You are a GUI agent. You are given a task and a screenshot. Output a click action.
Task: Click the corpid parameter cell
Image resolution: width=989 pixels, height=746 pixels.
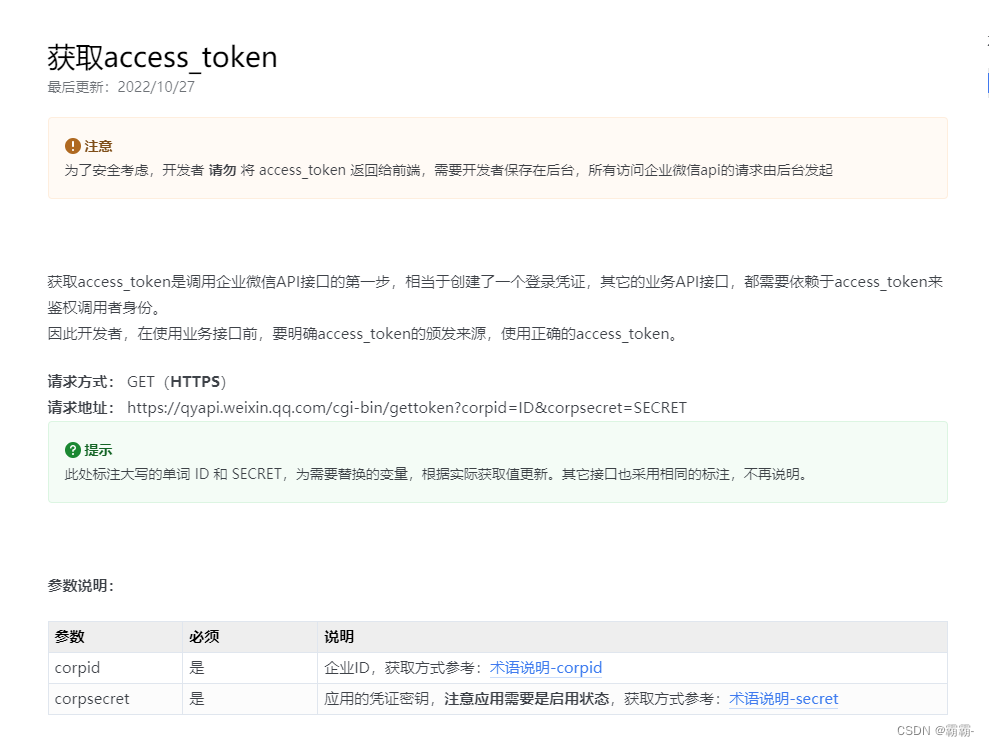pyautogui.click(x=115, y=668)
